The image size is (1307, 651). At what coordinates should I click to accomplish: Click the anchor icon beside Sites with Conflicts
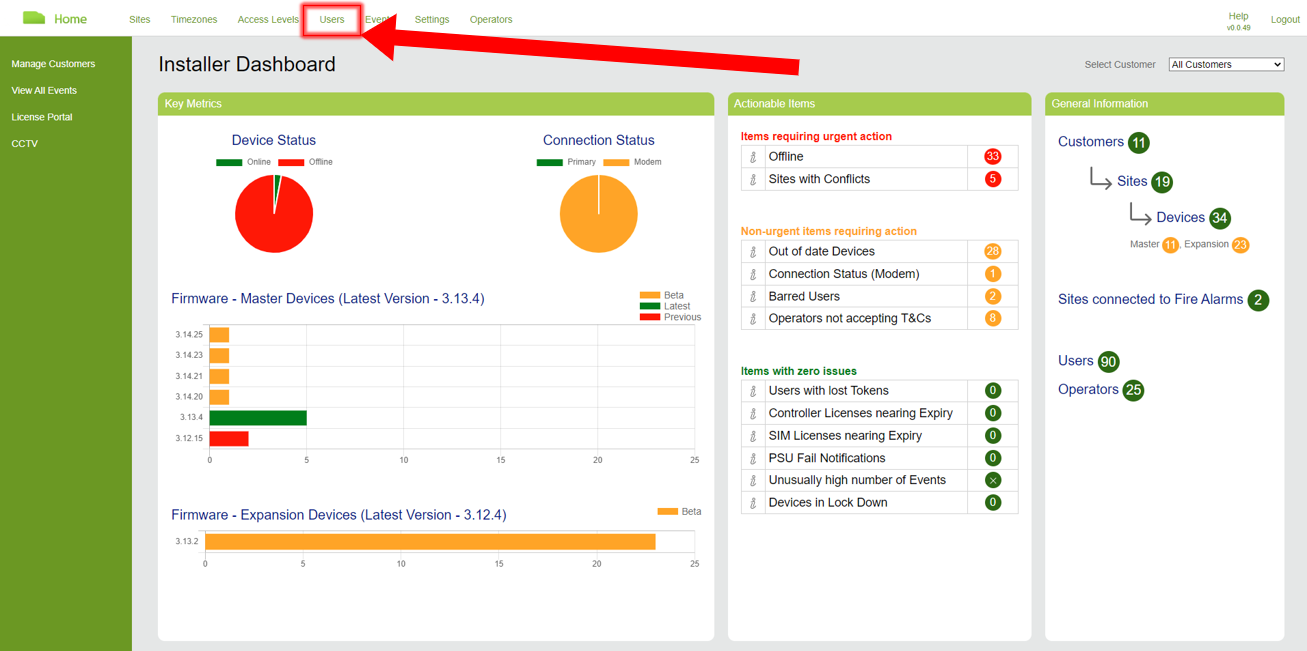(753, 179)
